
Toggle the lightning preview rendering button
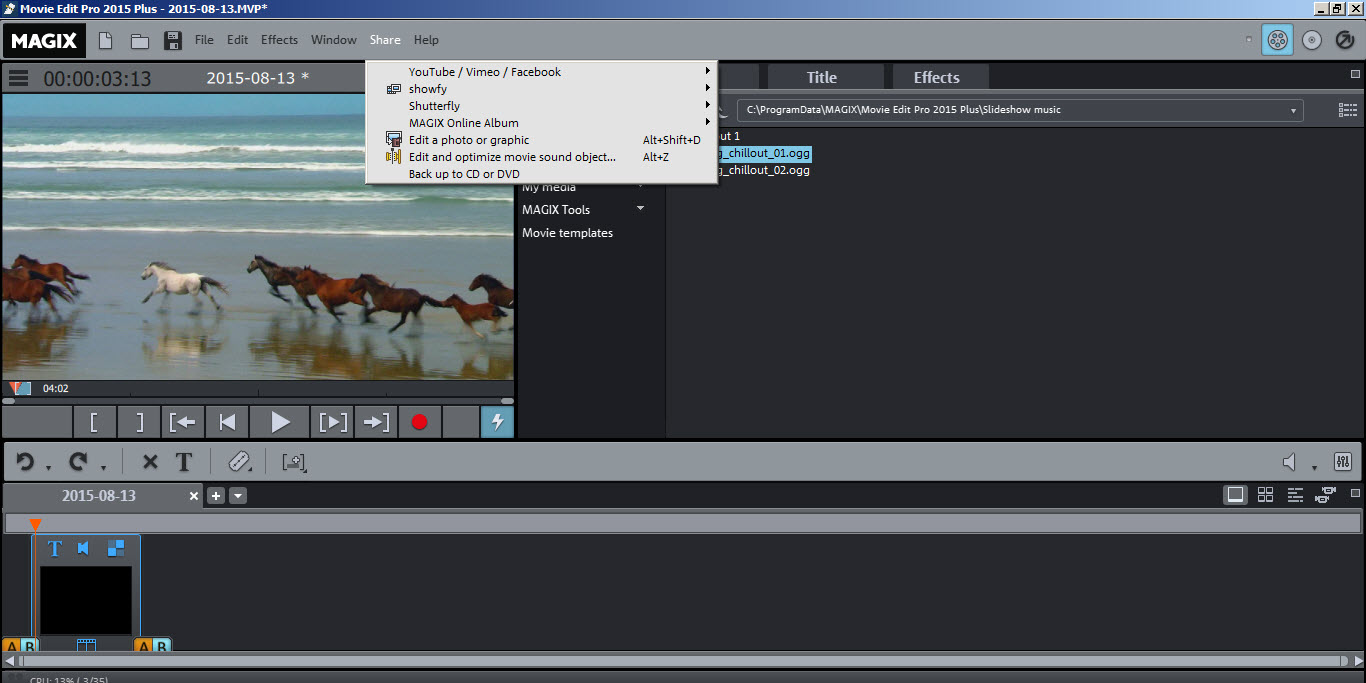497,422
